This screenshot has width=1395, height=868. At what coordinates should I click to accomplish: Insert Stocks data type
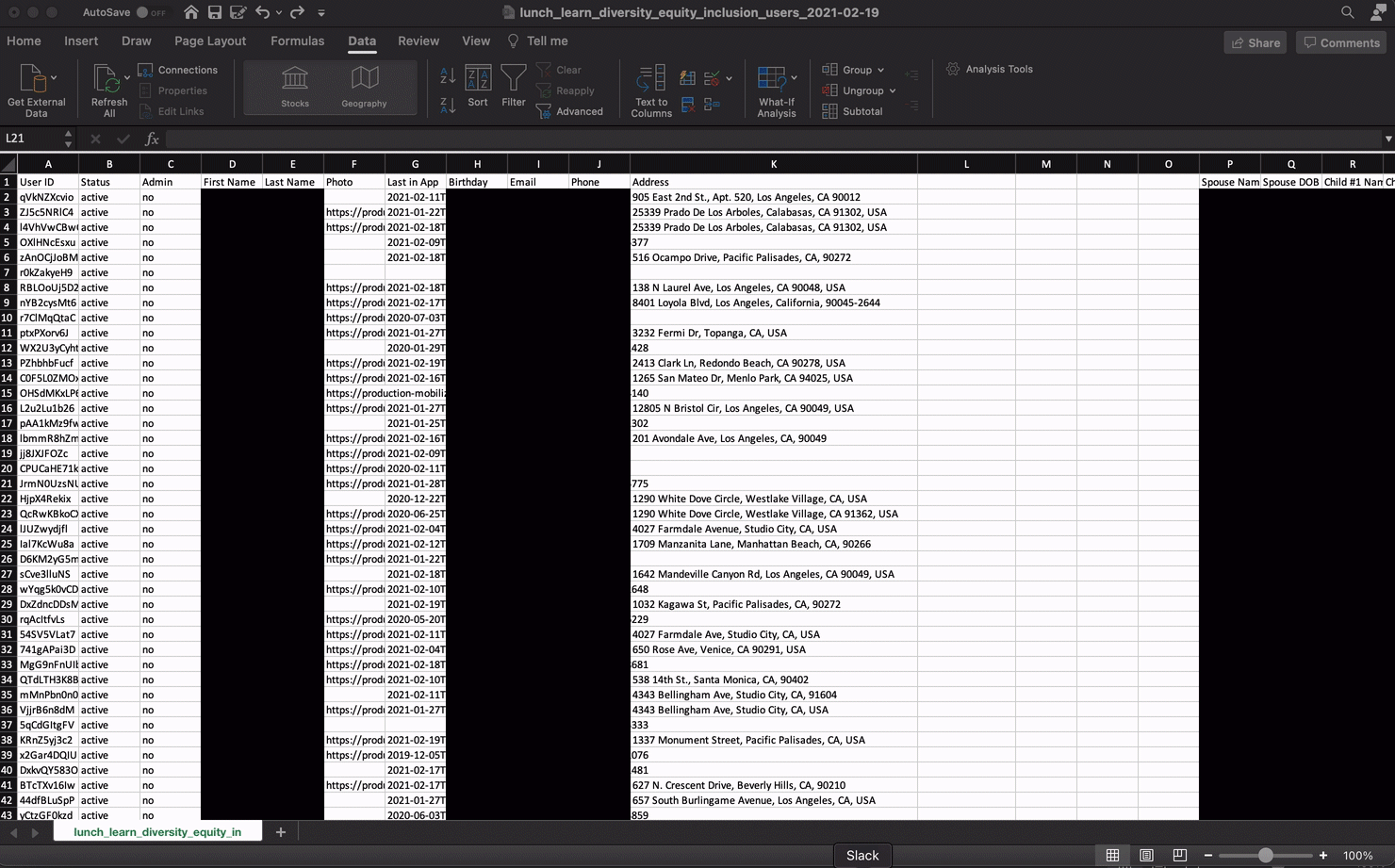(x=295, y=89)
